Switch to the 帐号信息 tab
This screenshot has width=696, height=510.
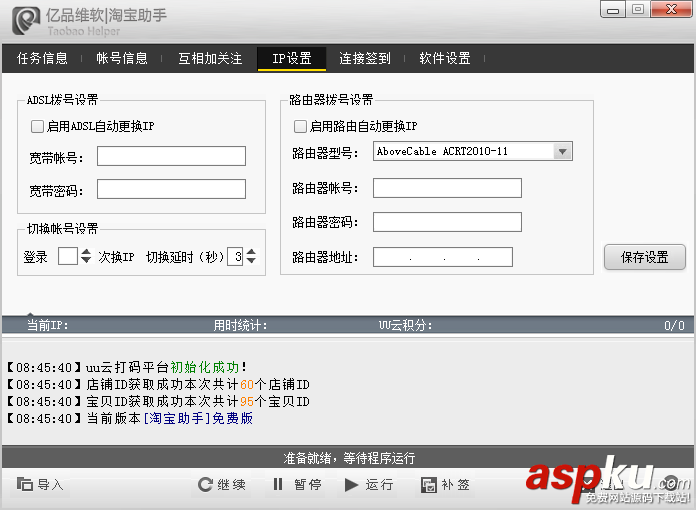[x=122, y=58]
